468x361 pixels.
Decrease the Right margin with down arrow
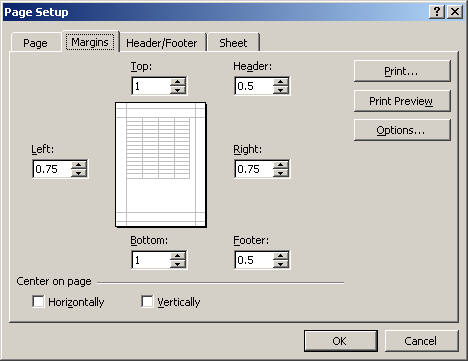(281, 173)
